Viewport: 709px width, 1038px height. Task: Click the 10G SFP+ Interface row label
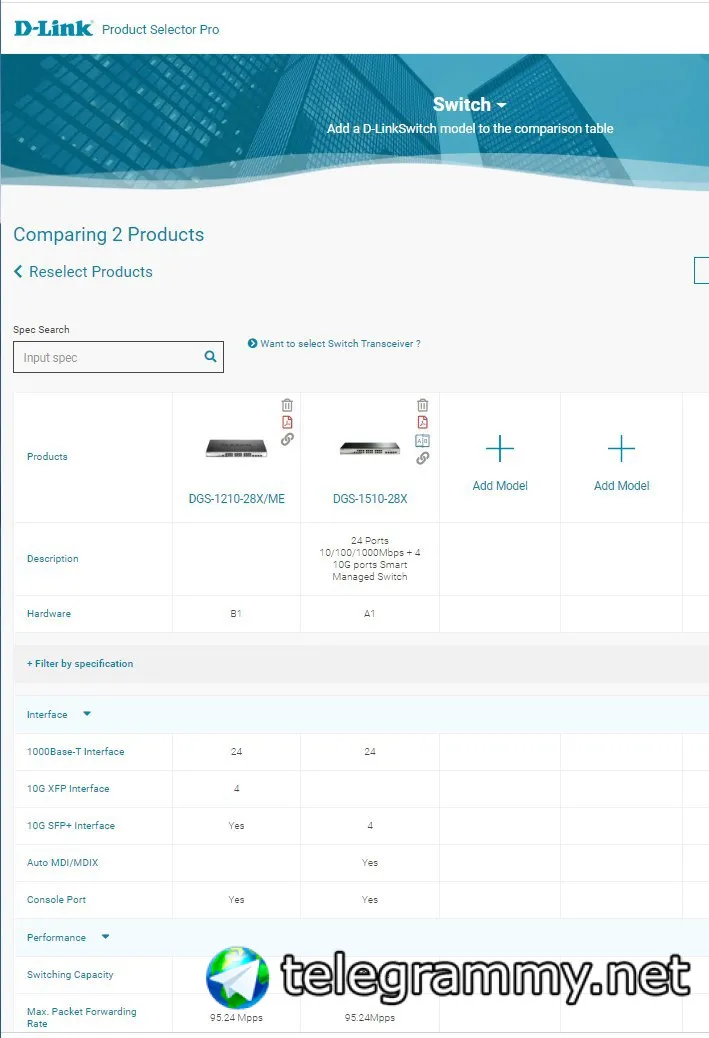click(71, 826)
